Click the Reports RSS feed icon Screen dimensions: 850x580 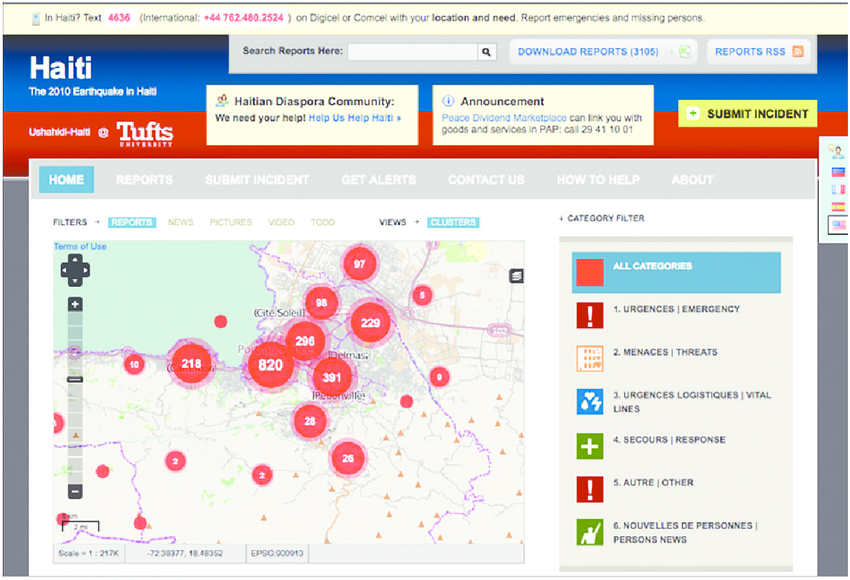click(x=797, y=51)
